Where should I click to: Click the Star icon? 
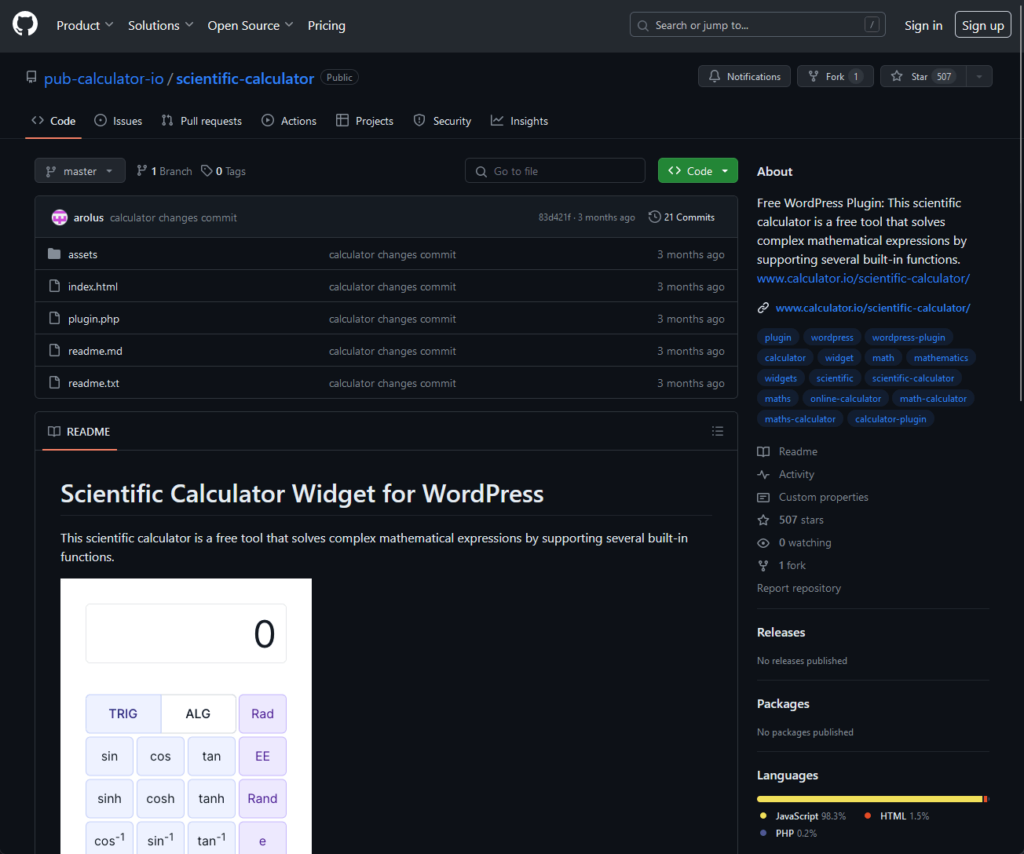(897, 76)
